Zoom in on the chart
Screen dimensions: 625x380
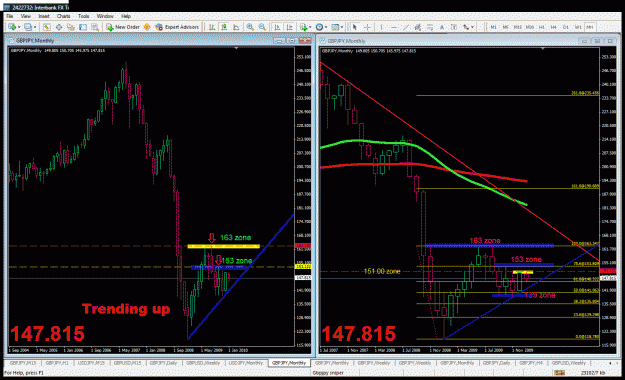250,27
